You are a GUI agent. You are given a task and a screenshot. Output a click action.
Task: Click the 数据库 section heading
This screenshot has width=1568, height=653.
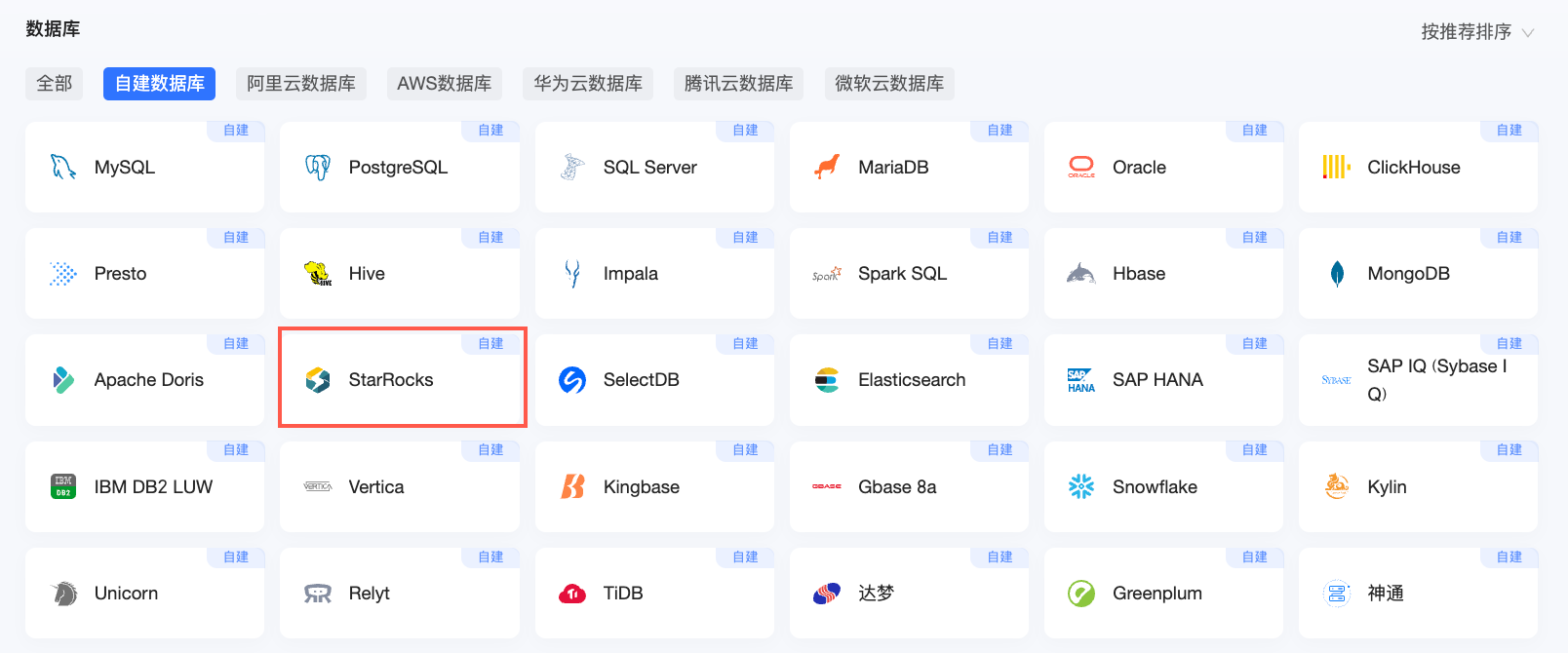[x=53, y=29]
